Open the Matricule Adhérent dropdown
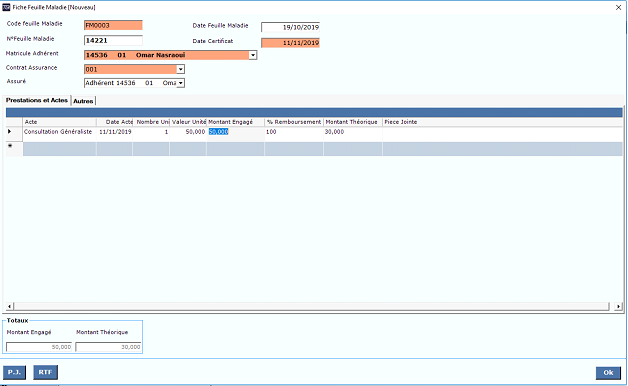Image resolution: width=628 pixels, height=386 pixels. (x=253, y=55)
